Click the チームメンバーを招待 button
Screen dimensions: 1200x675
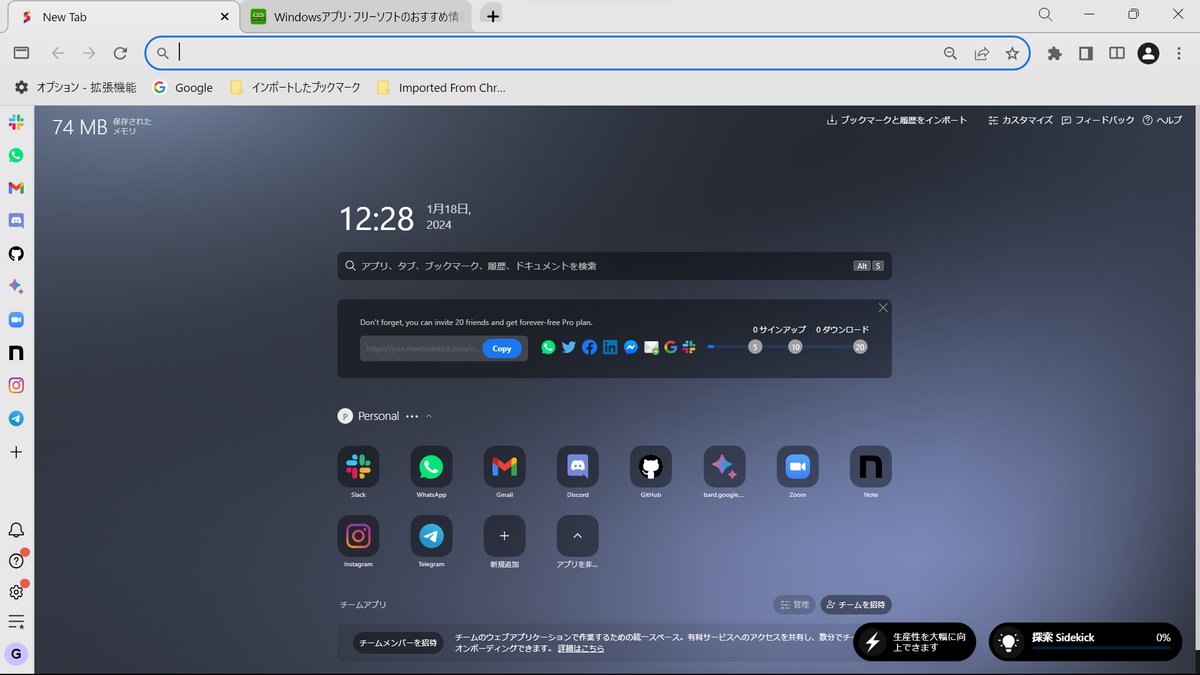pyautogui.click(x=398, y=643)
